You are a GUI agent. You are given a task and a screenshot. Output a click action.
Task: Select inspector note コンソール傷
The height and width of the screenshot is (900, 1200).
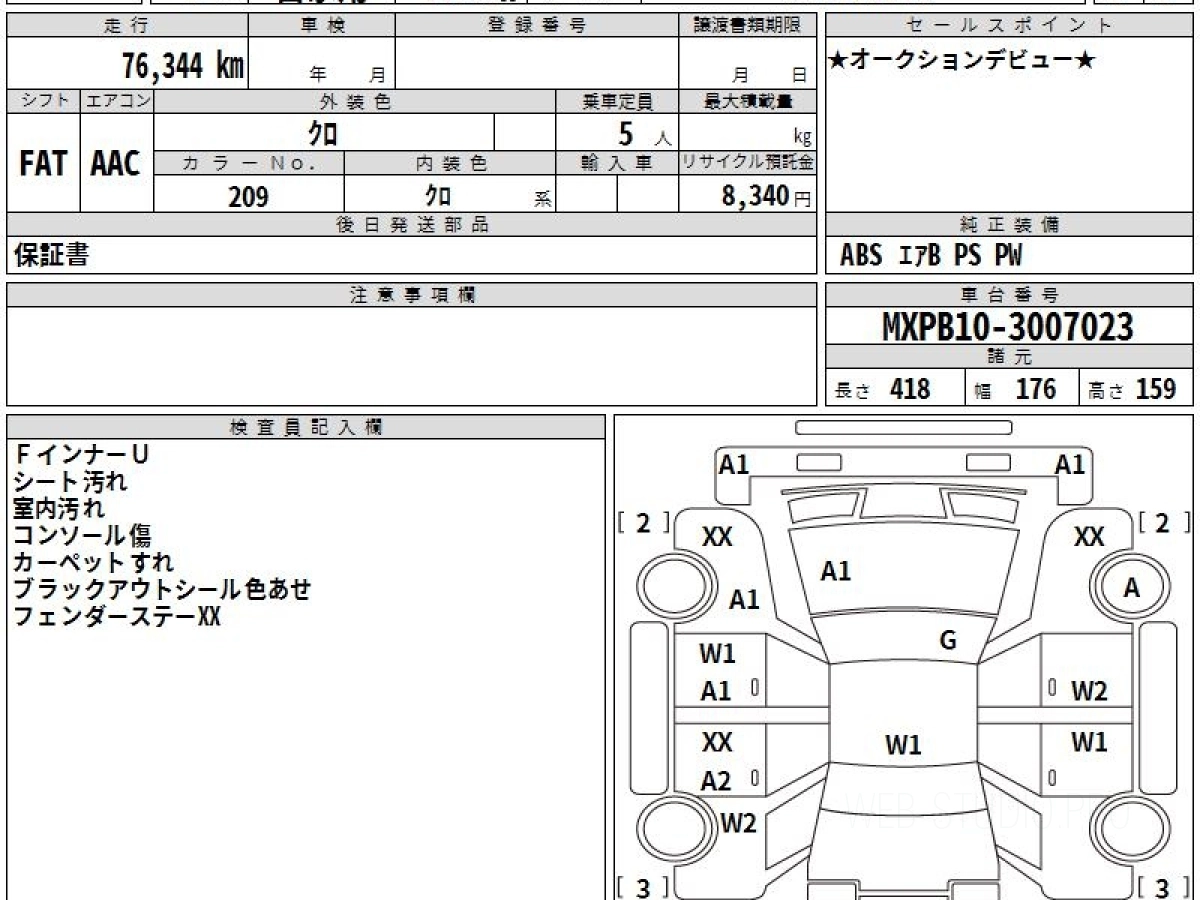point(82,535)
